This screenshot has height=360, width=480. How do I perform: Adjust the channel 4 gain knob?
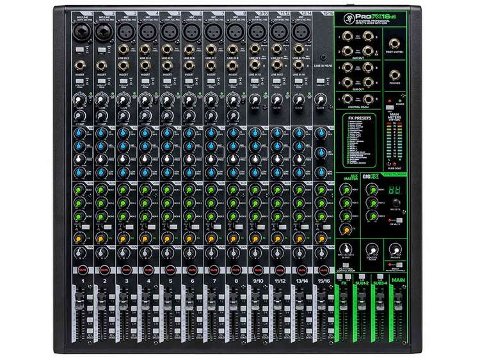(x=145, y=99)
